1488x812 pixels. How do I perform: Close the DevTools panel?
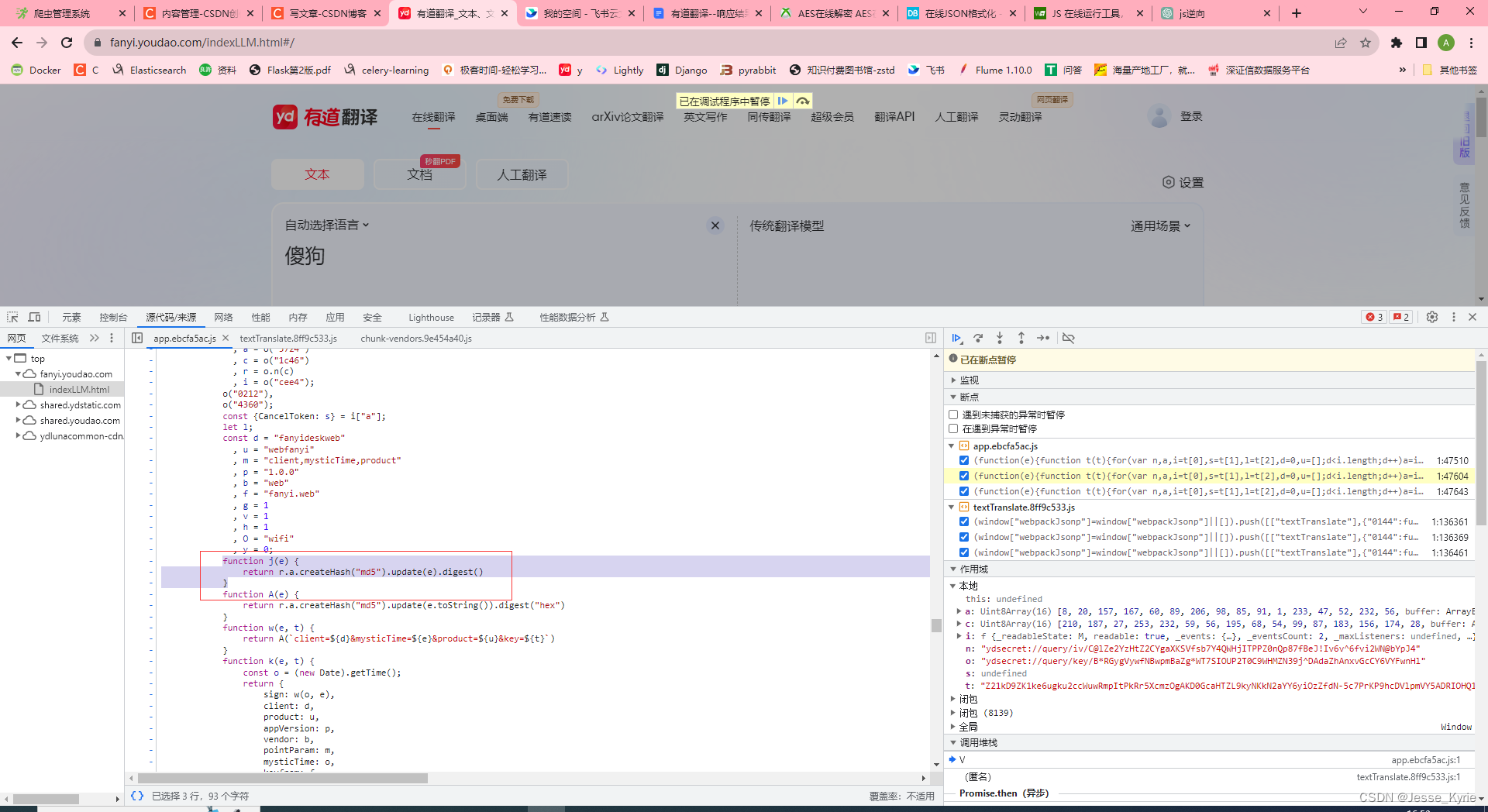[x=1472, y=317]
